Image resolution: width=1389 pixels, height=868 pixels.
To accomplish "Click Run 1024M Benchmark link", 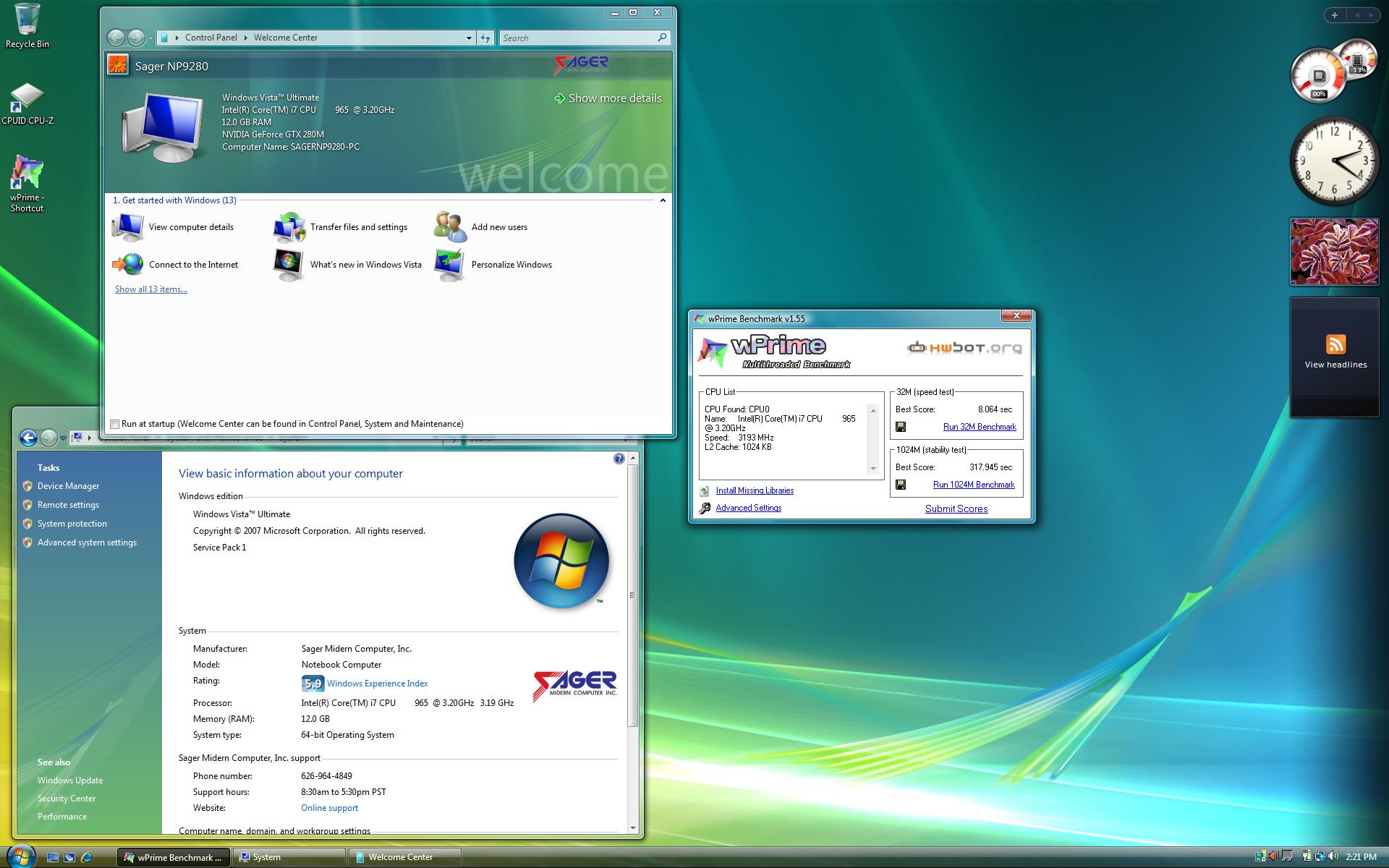I will click(x=974, y=485).
